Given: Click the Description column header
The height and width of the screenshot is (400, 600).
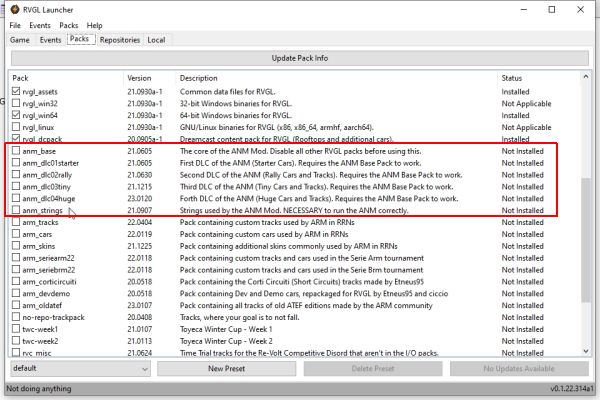Looking at the screenshot, I should (x=337, y=78).
